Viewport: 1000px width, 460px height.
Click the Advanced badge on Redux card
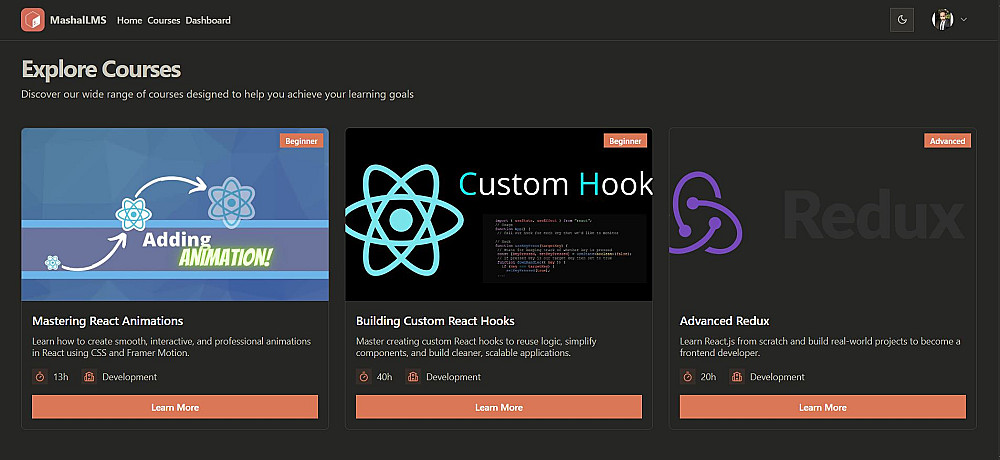(947, 141)
